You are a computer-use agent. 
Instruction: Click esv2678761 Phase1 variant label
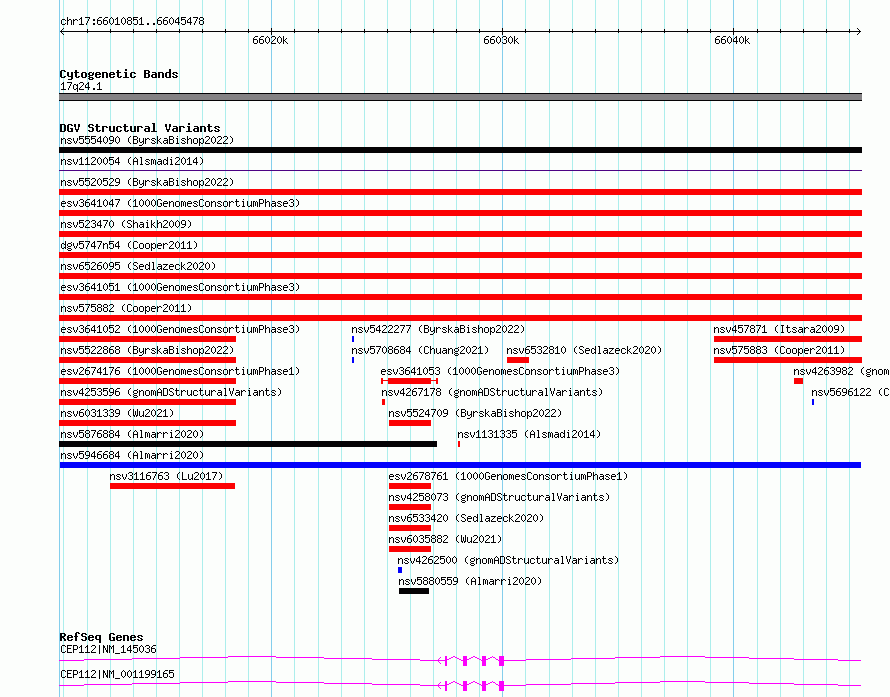[508, 476]
